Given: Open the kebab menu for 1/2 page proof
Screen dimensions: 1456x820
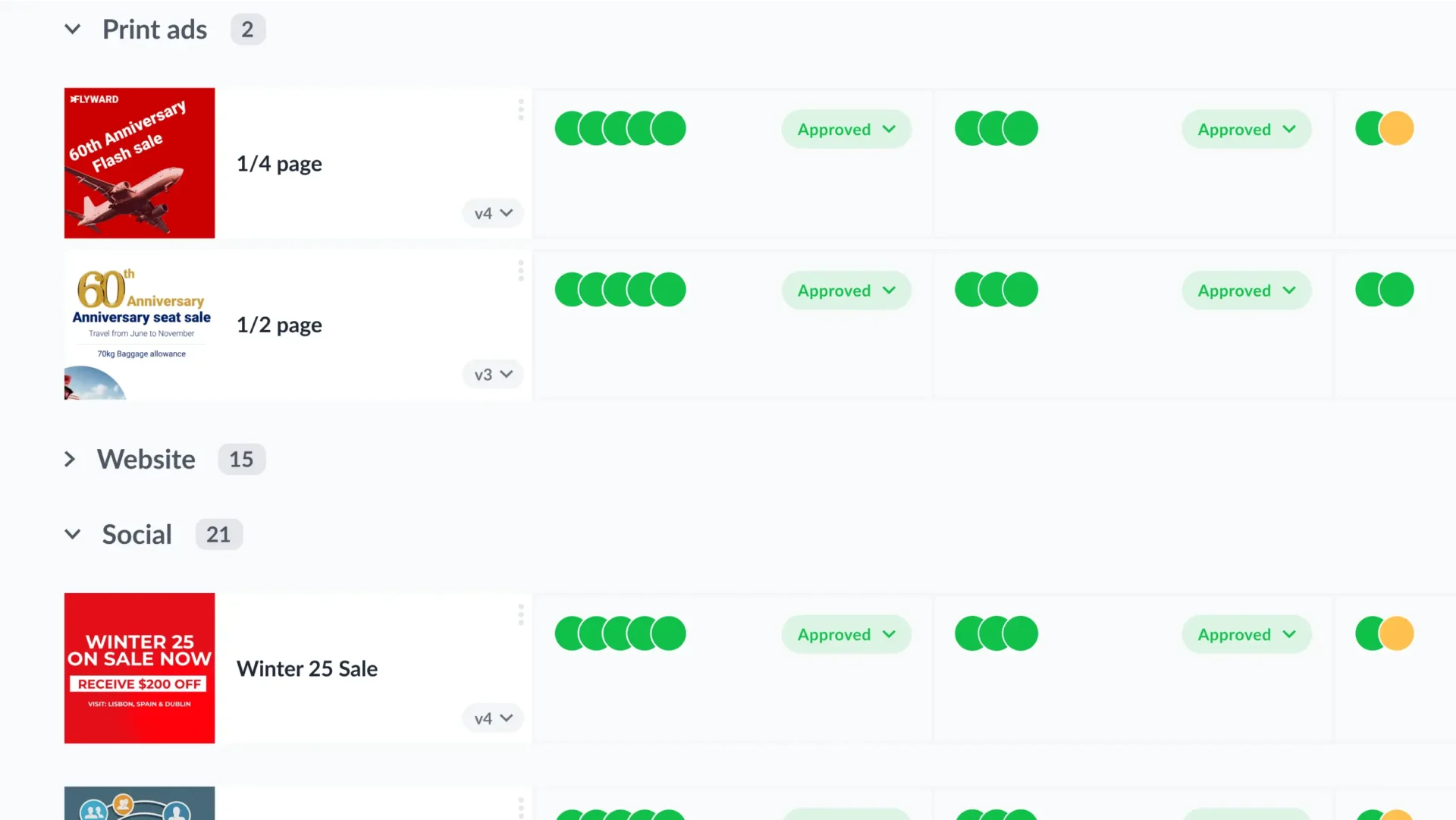Looking at the screenshot, I should [x=521, y=270].
